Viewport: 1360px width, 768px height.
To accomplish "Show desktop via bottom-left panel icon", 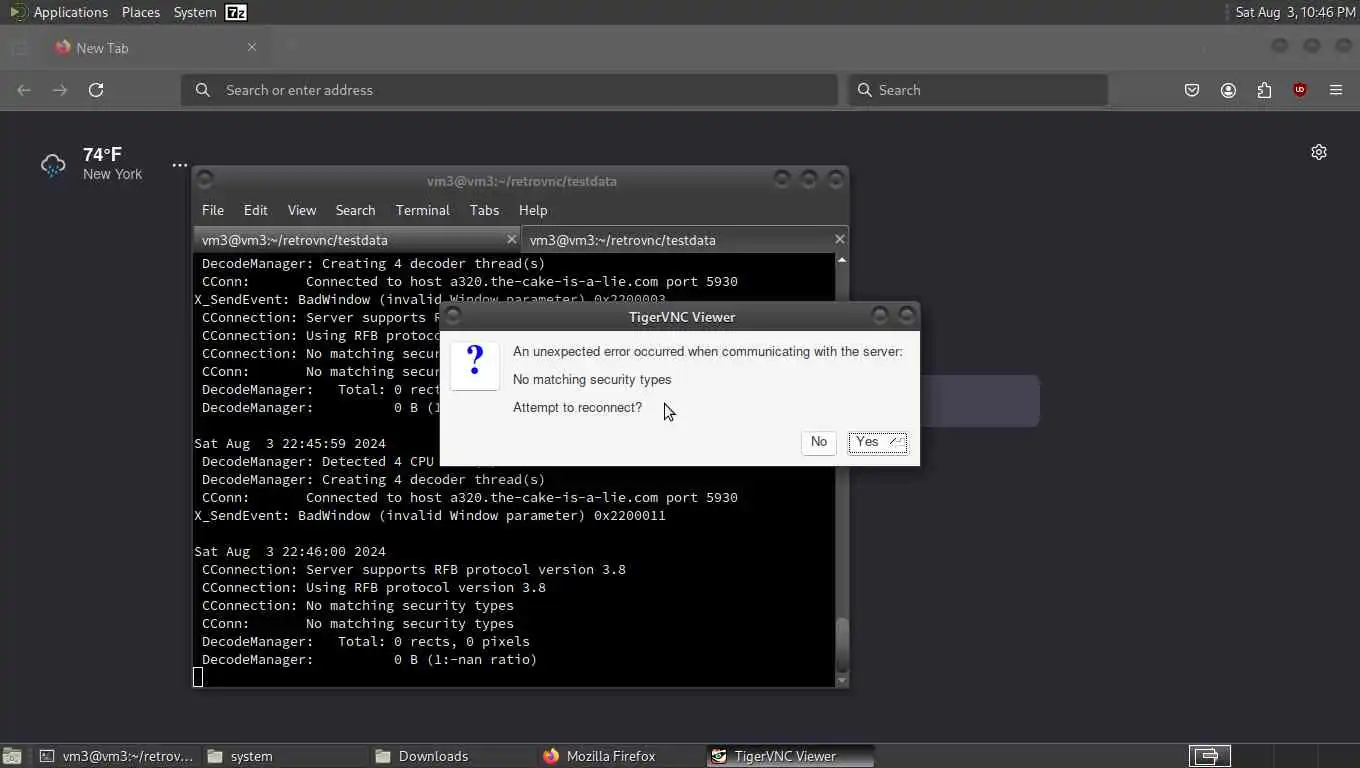I will coord(12,756).
